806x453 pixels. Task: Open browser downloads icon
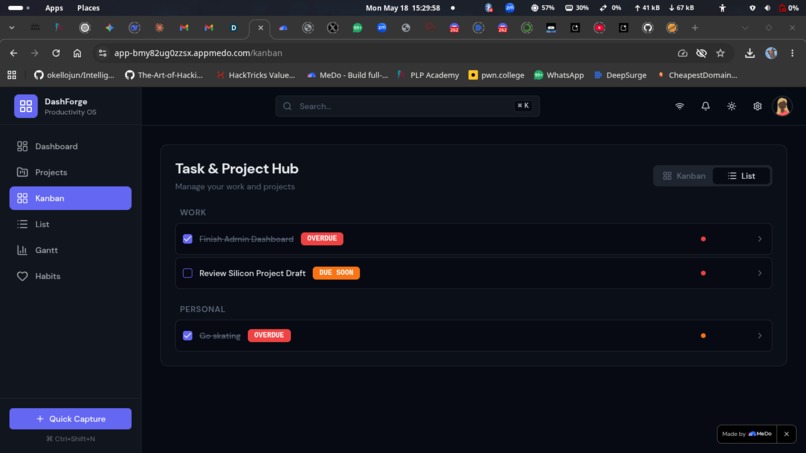tap(749, 53)
